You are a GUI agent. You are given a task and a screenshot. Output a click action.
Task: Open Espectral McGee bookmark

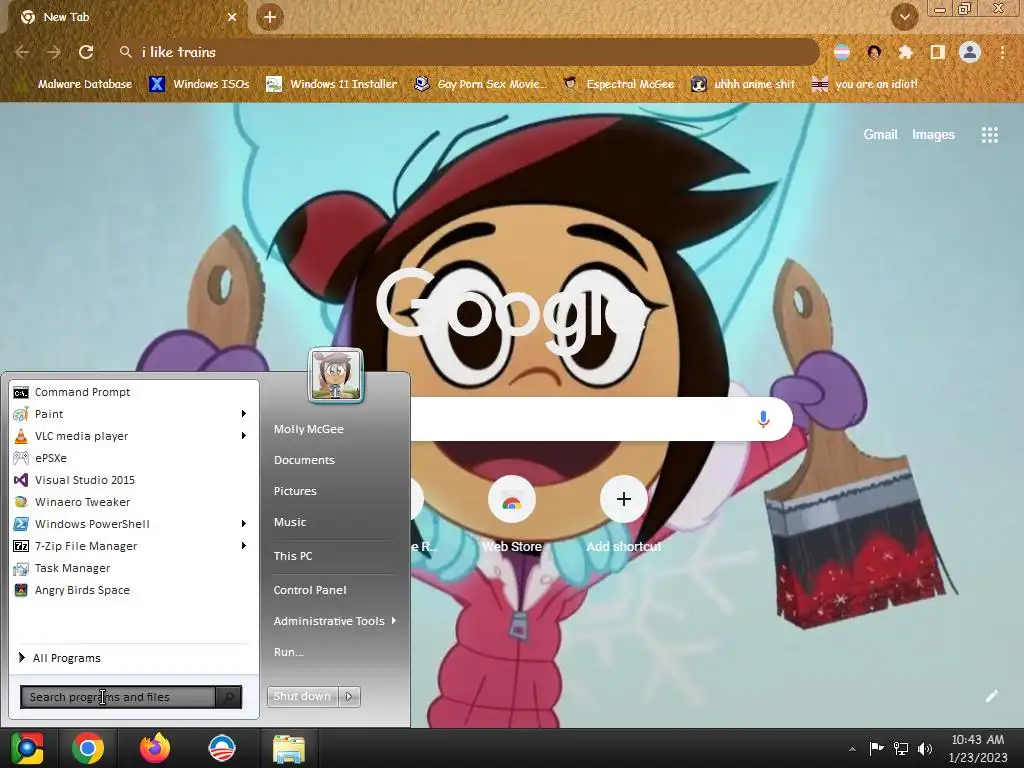[x=619, y=84]
